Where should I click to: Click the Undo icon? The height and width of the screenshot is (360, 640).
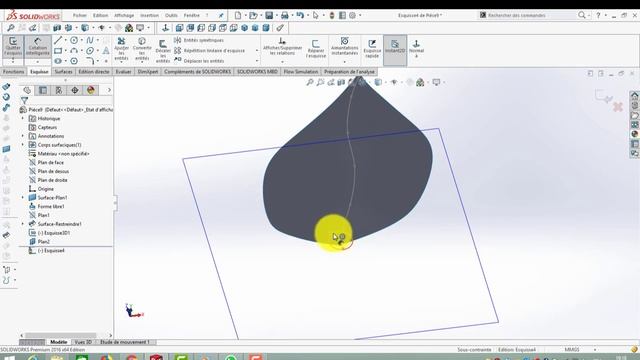pyautogui.click(x=300, y=15)
